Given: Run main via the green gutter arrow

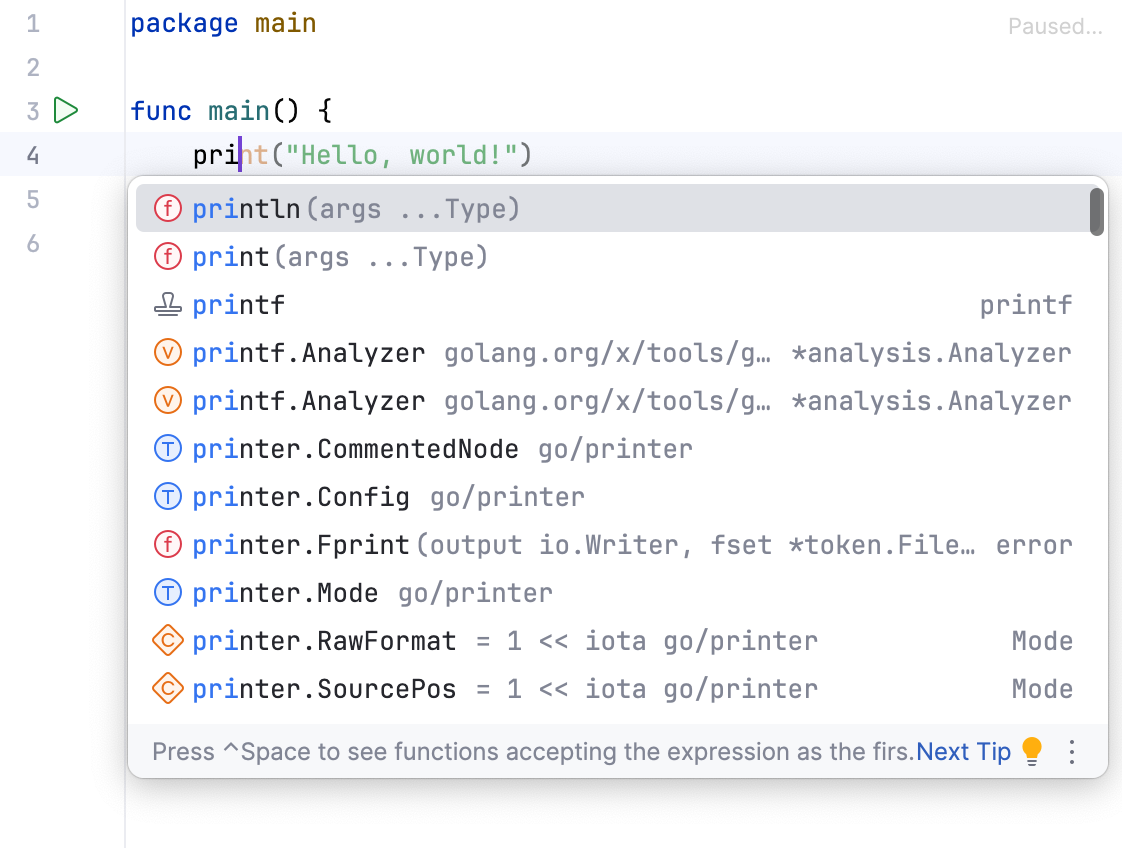Looking at the screenshot, I should [x=65, y=110].
